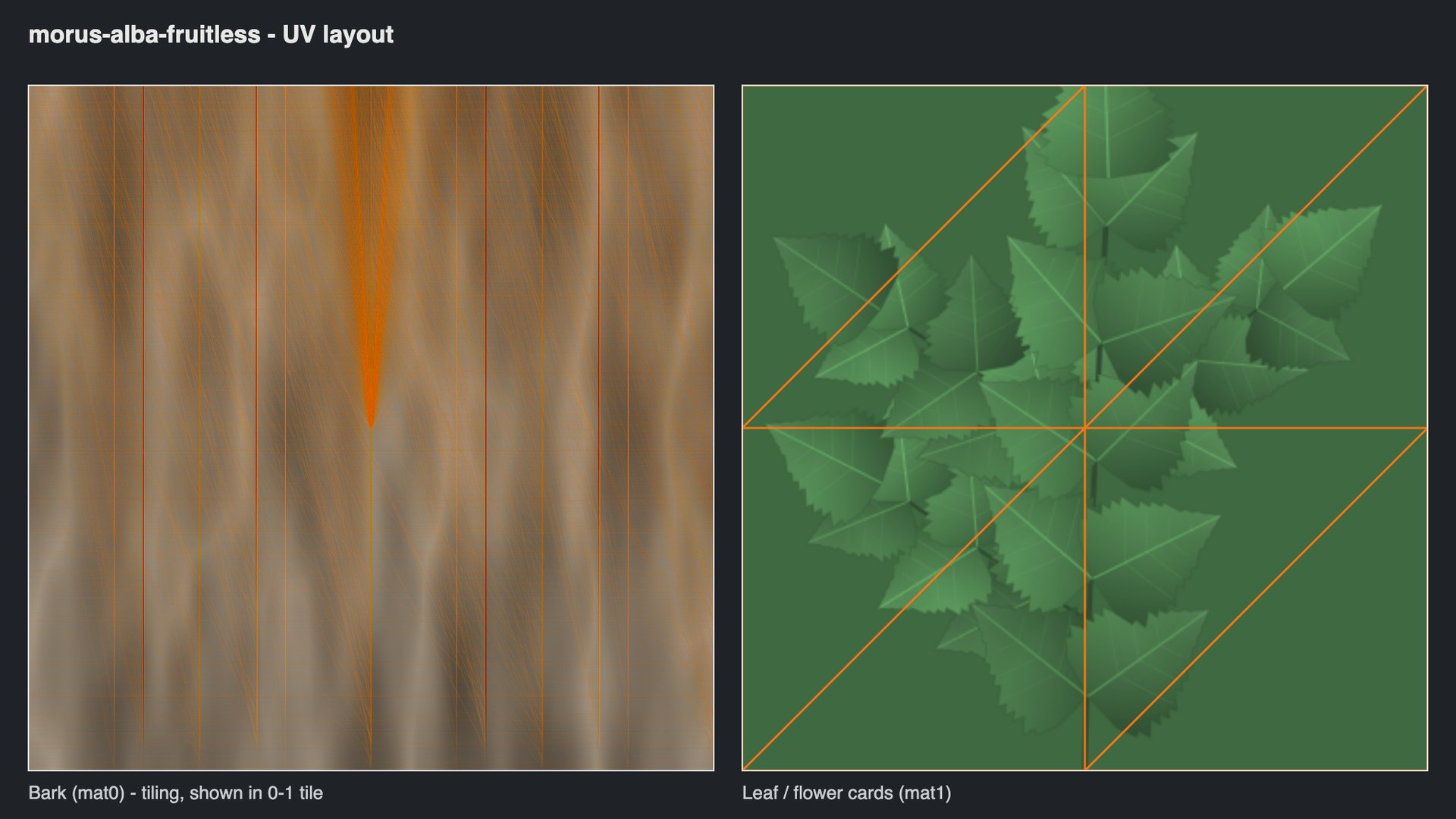Image resolution: width=1456 pixels, height=819 pixels.
Task: Select the bark texture UV panel
Action: [371, 428]
